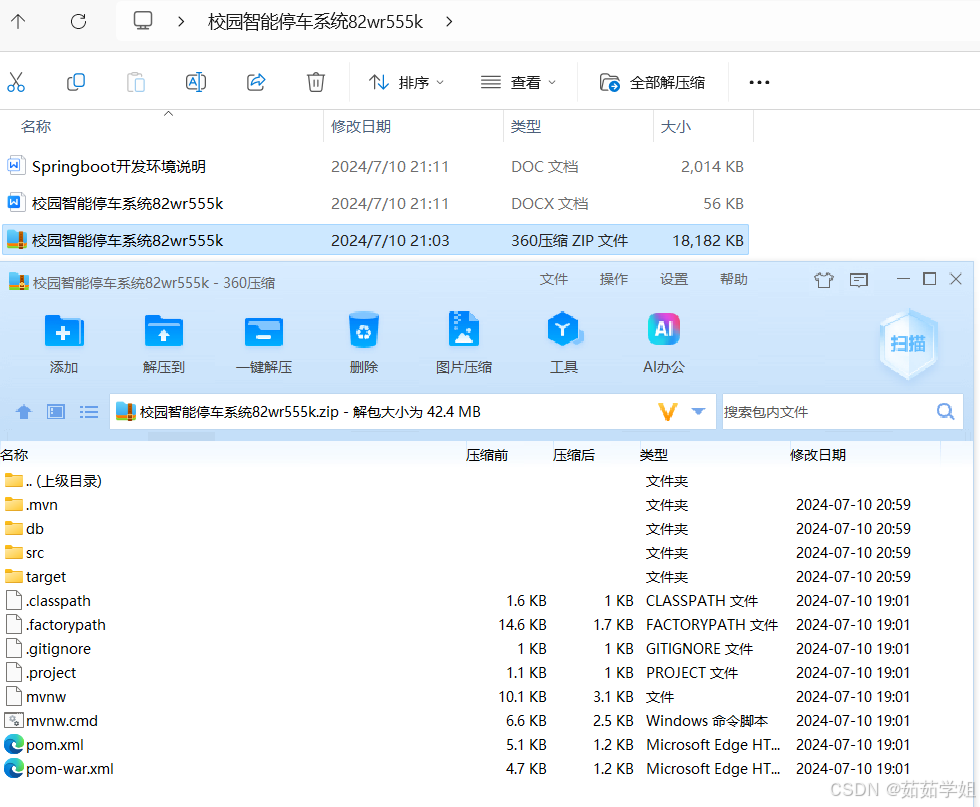
Task: Select the .mvn folder in archive
Action: pos(31,504)
